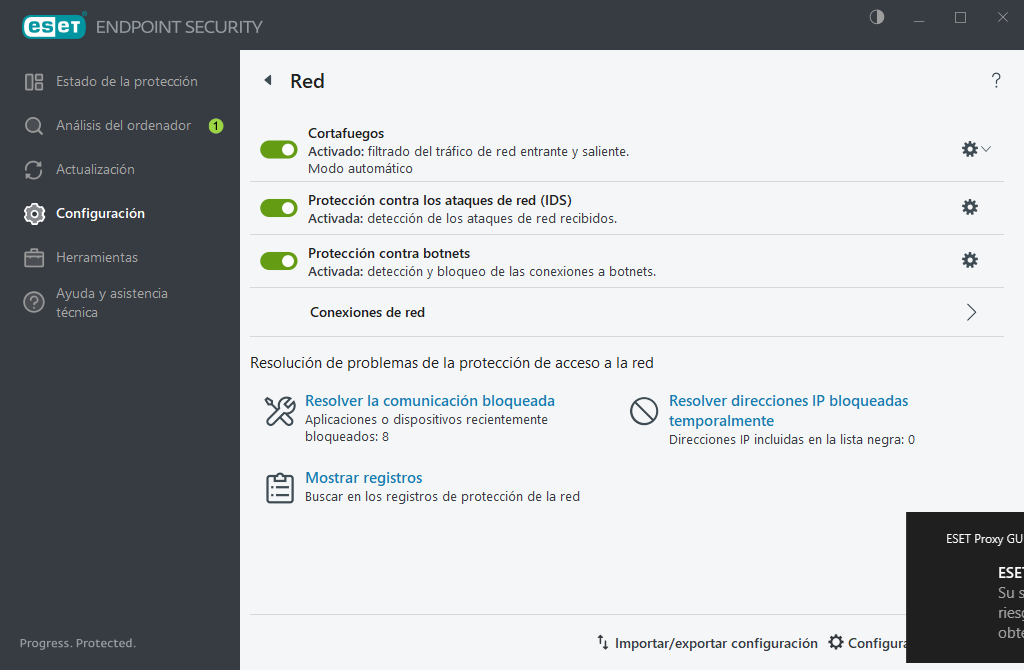Open Ayuda y asistencia técnica
Screen dimensions: 1024x670
pos(111,302)
